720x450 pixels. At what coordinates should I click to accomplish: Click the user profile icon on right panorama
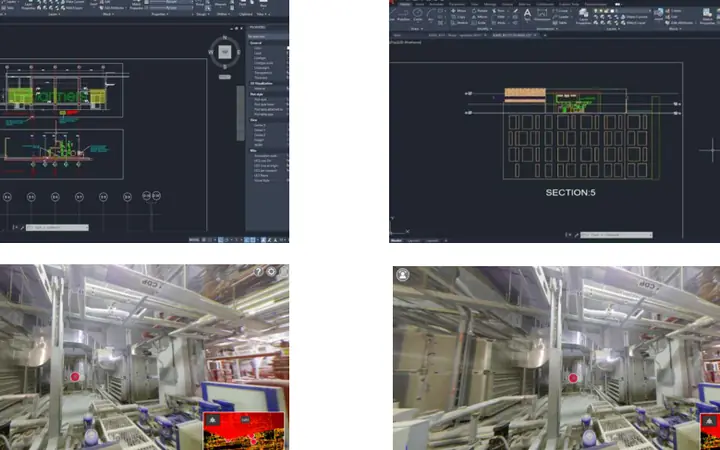[x=403, y=275]
